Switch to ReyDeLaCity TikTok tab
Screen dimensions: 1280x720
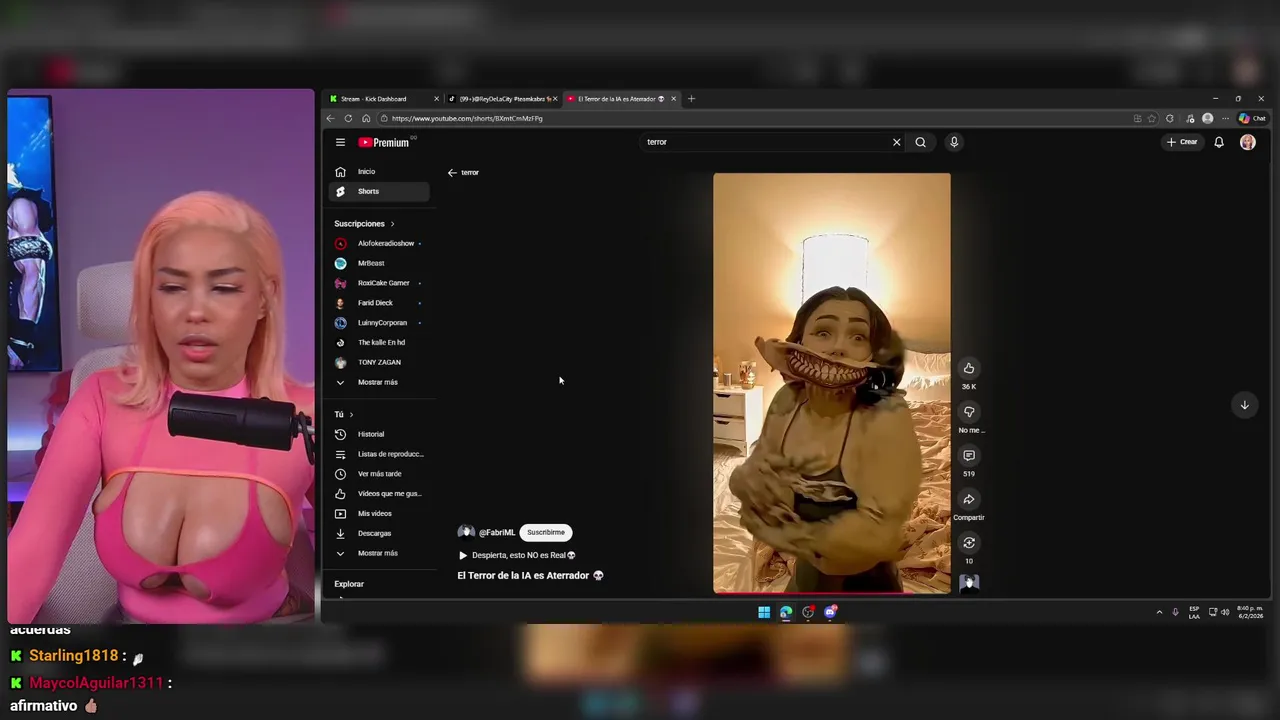pyautogui.click(x=503, y=99)
